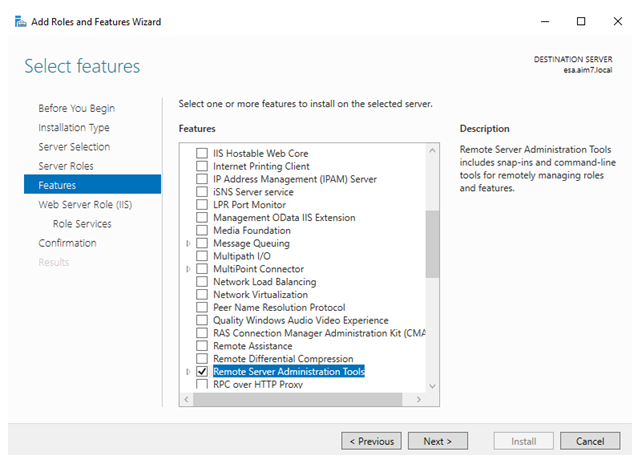The image size is (632, 458).
Task: Click the Select features page heading
Action: click(82, 66)
